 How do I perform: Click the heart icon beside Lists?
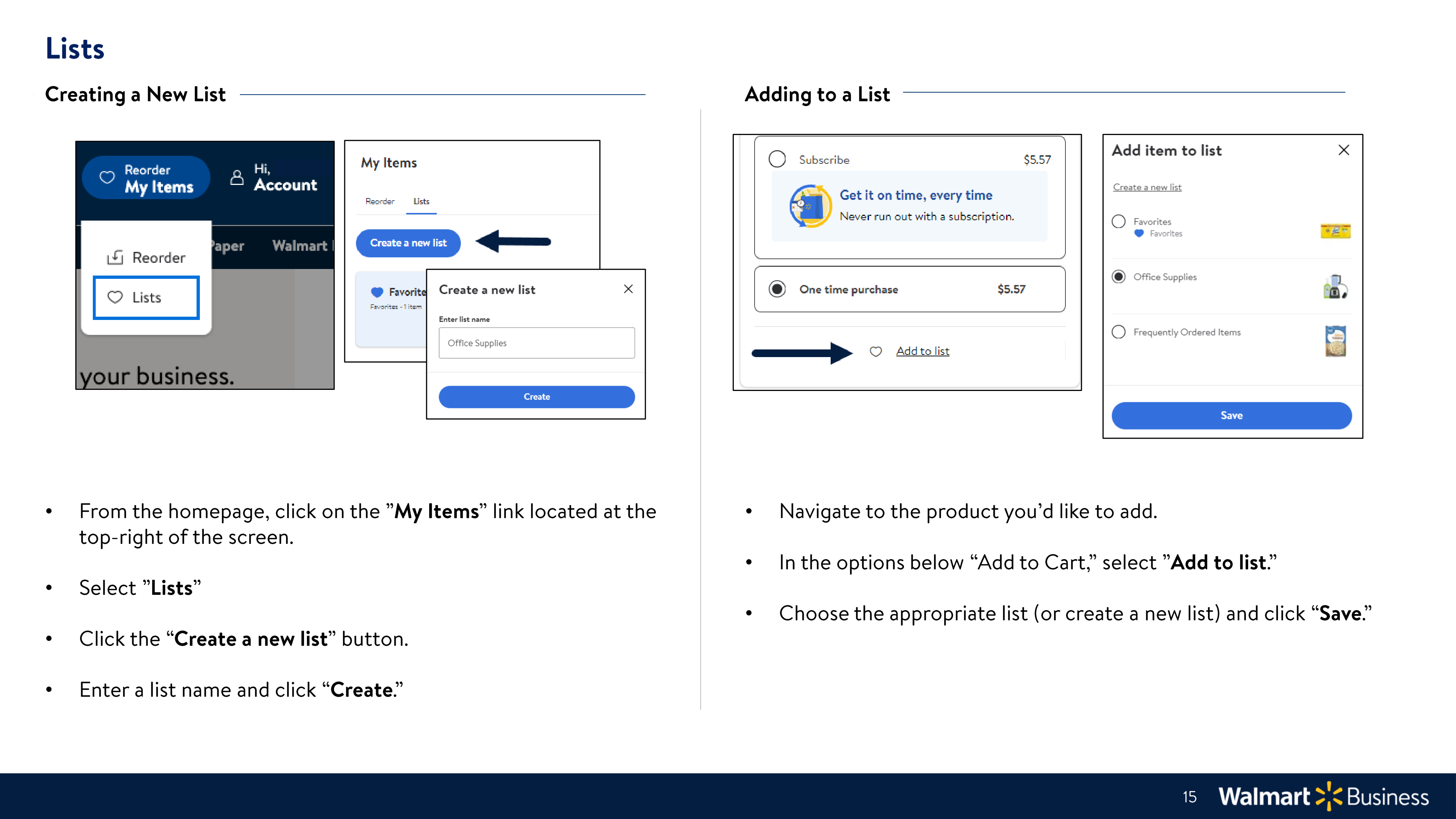click(x=115, y=297)
